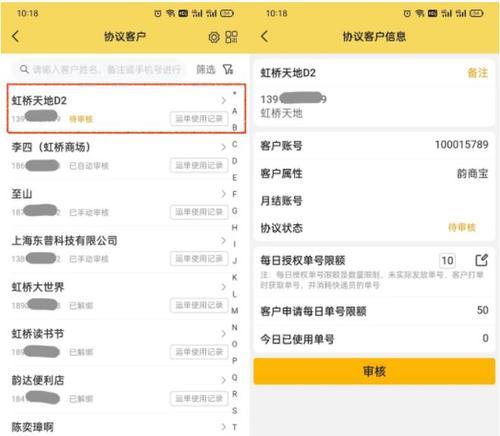Tap battery icon in right status bar

click(476, 13)
